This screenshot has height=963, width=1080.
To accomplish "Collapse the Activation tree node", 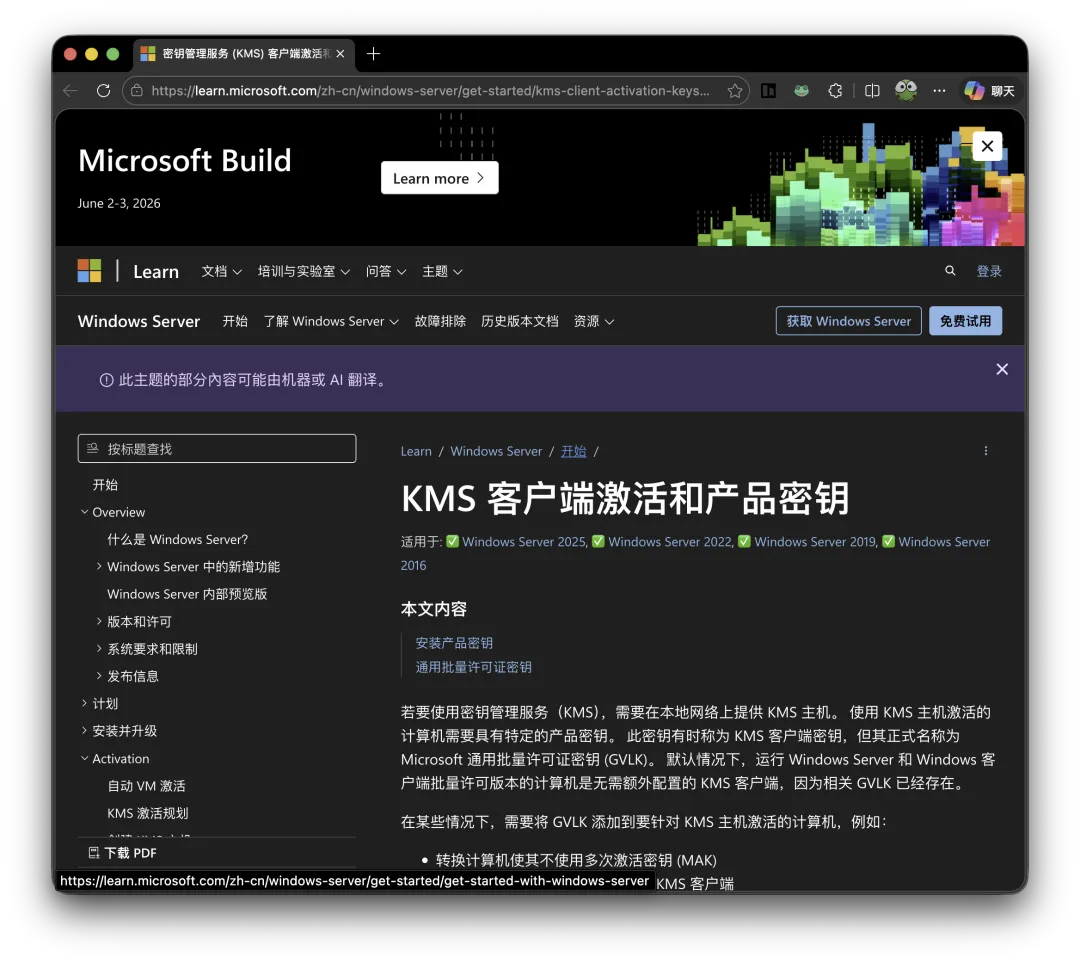I will click(x=85, y=758).
